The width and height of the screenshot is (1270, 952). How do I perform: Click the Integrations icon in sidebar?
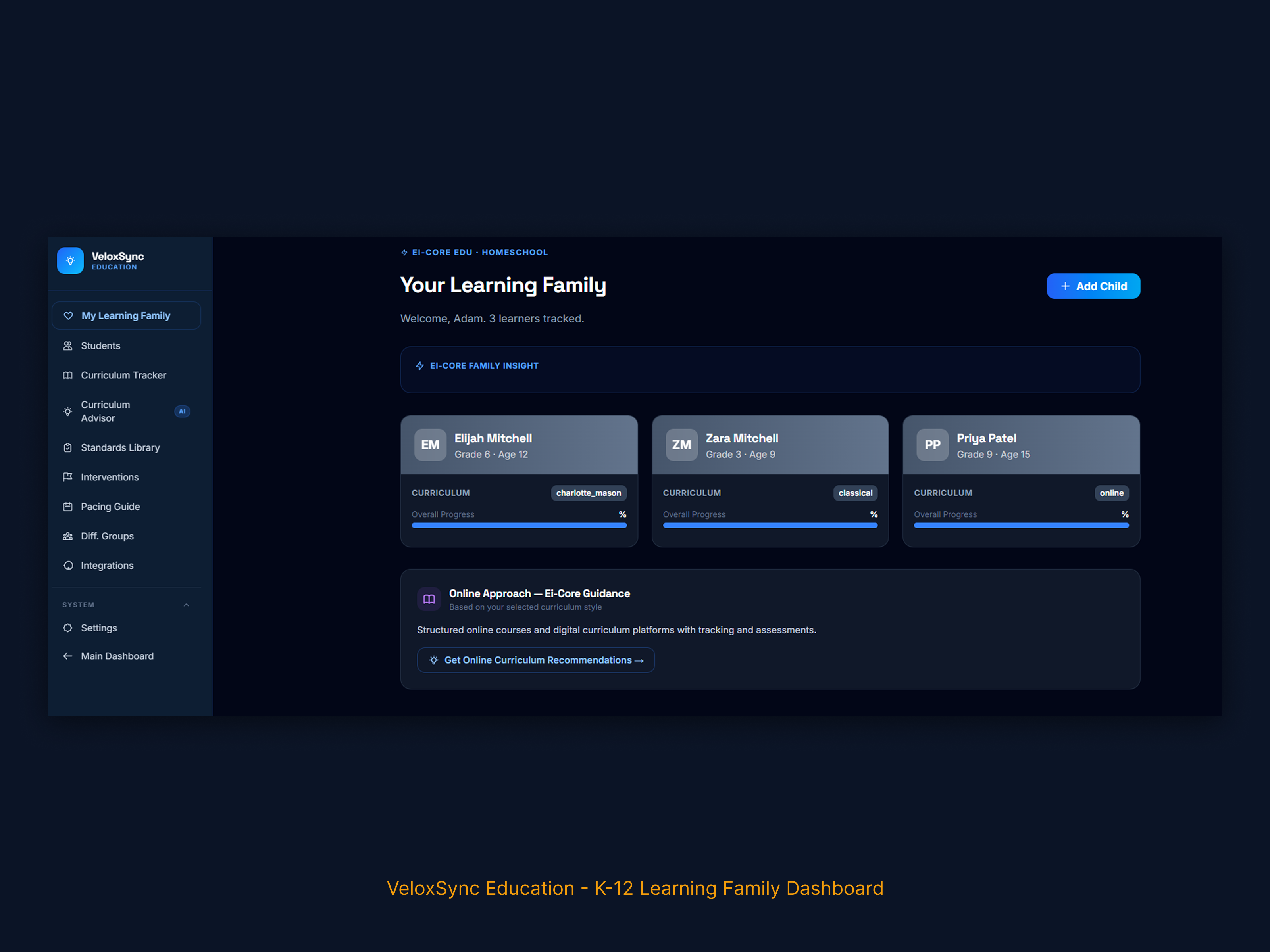click(68, 566)
